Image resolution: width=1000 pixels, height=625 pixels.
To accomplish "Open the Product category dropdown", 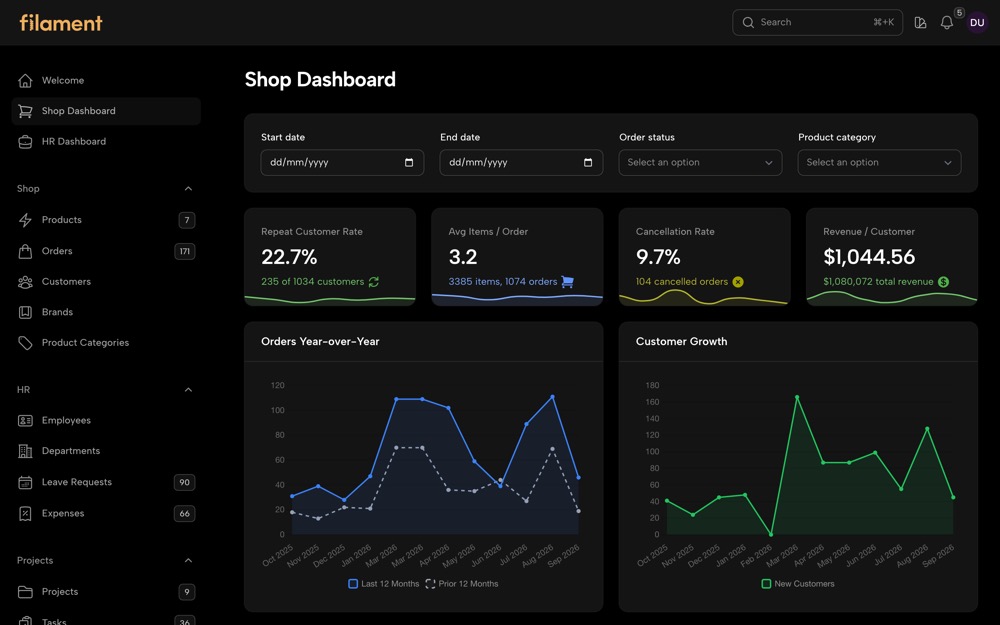I will 879,163.
